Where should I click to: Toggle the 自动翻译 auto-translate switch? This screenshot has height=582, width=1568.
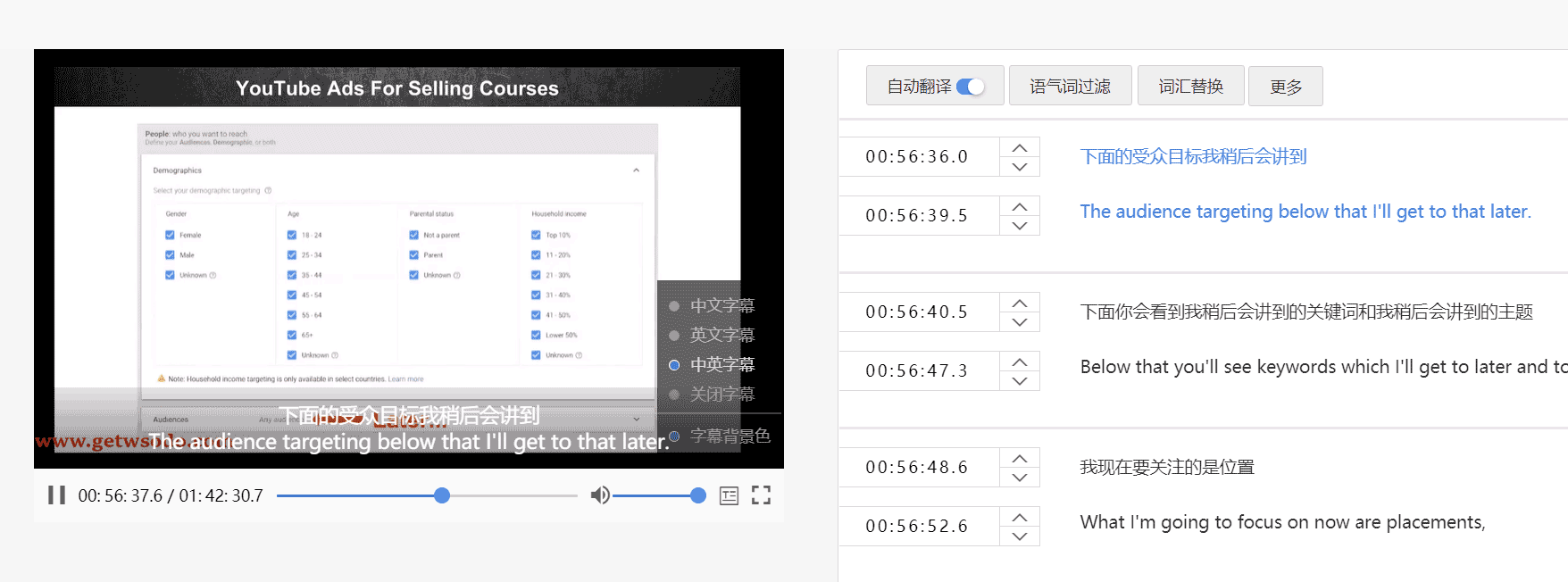pyautogui.click(x=970, y=87)
